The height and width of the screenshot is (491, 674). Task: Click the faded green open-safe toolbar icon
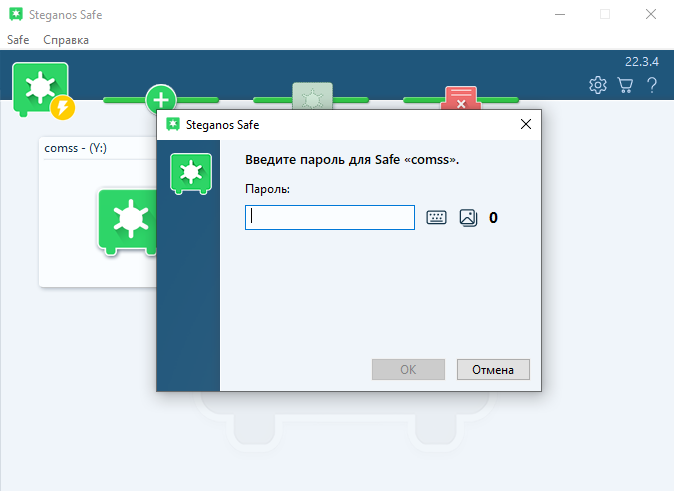coord(312,96)
